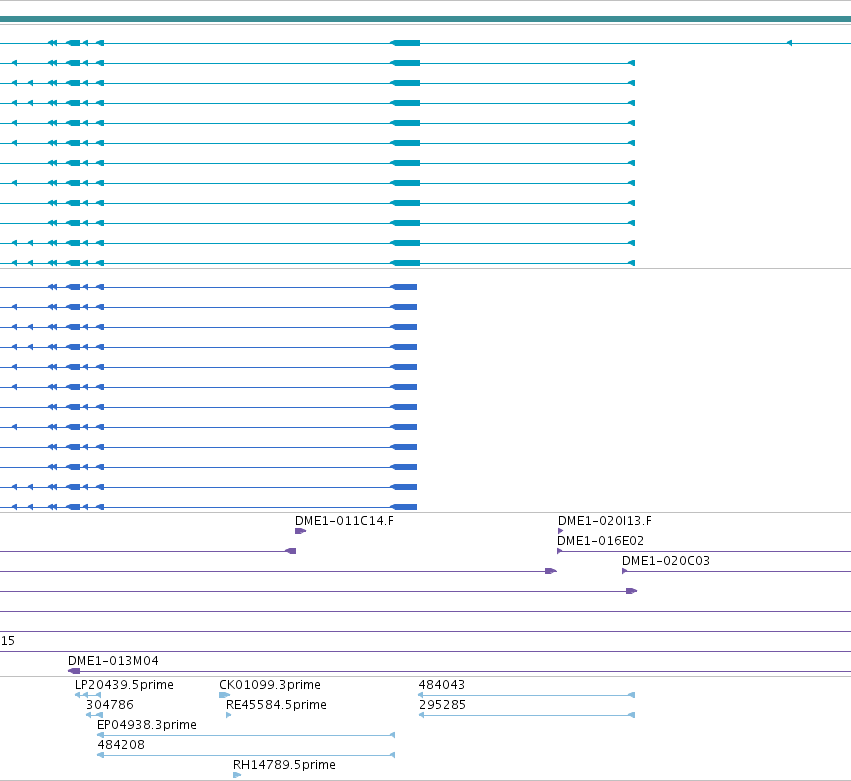Click the arrow glyphs under LP20439.5prime
This screenshot has width=851, height=781.
pos(87,695)
